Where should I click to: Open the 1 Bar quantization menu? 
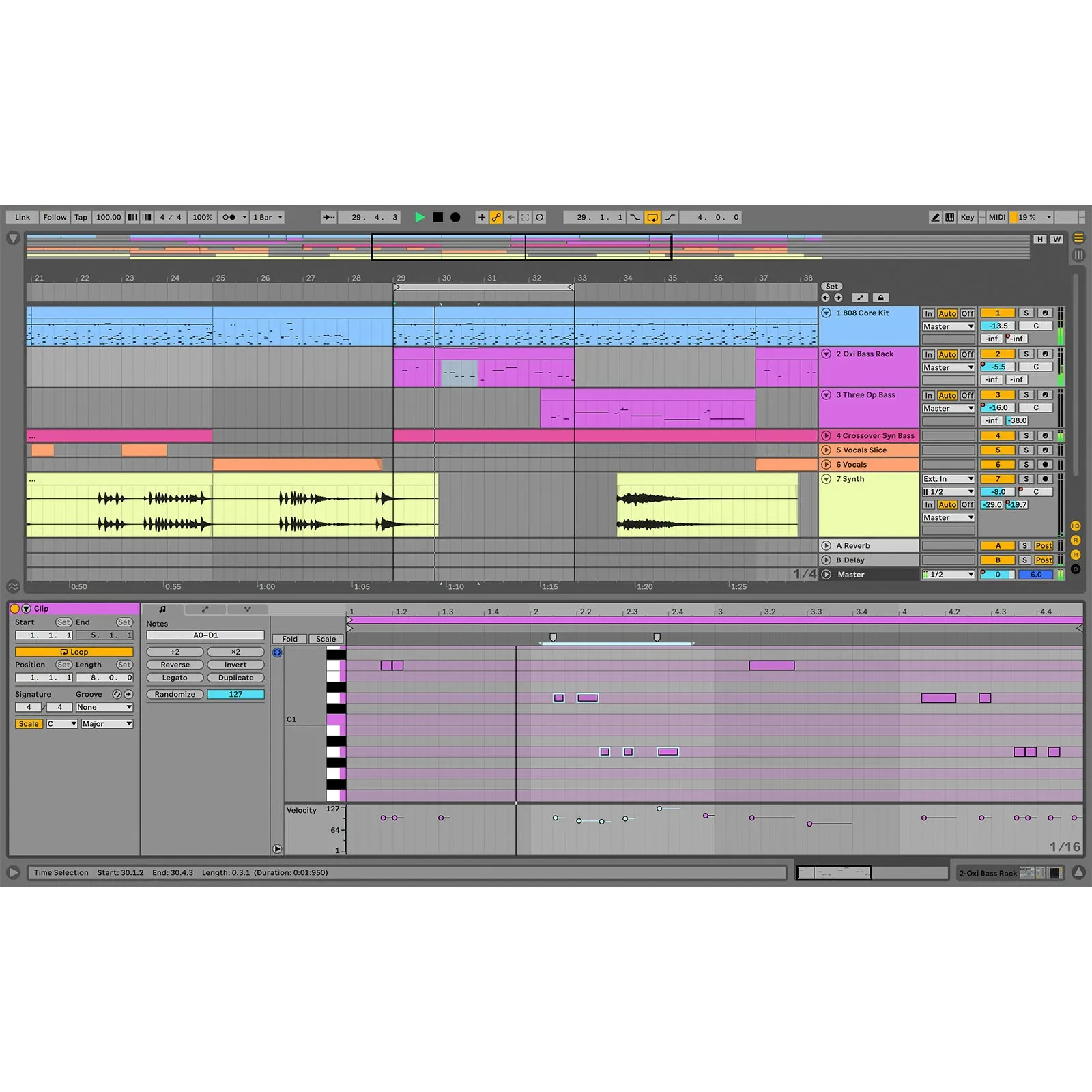pyautogui.click(x=268, y=218)
